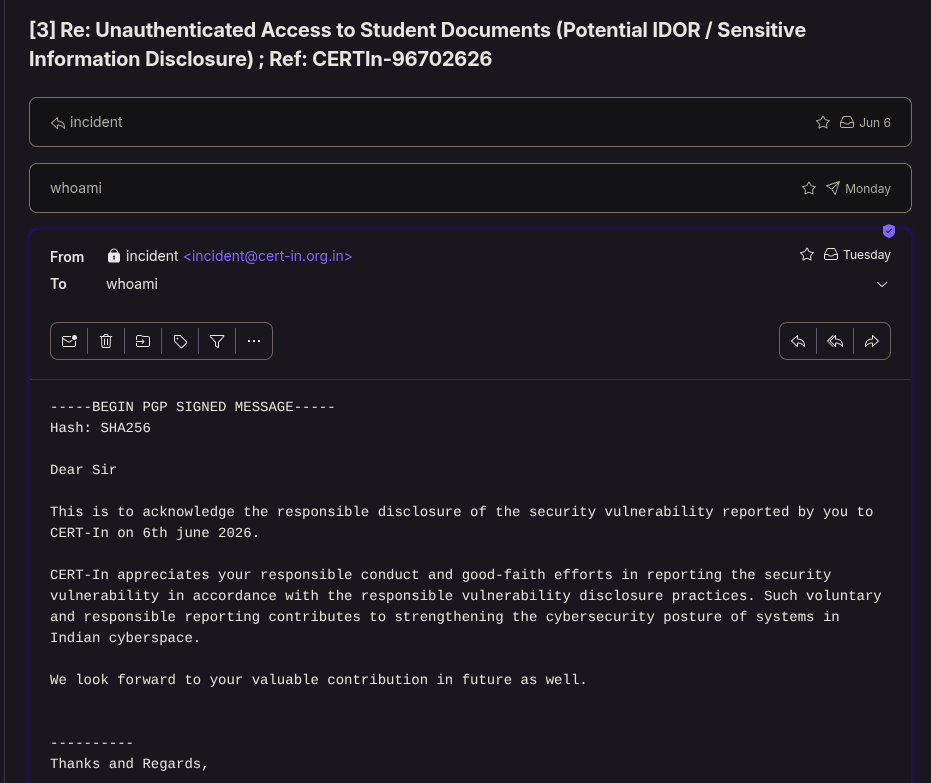Image resolution: width=931 pixels, height=783 pixels.
Task: Click the sent paper-plane icon beside Monday
Action: click(x=833, y=188)
